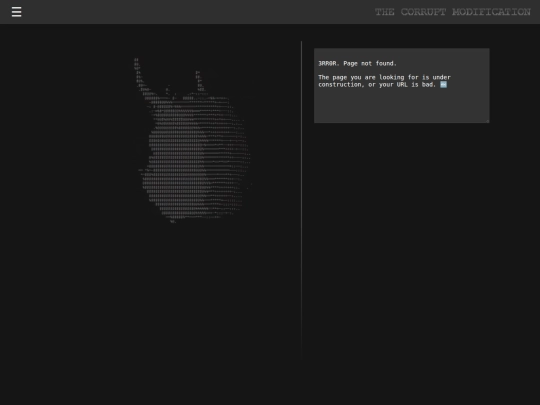The width and height of the screenshot is (540, 405).
Task: Click the '3RR0R. Page not found.' text
Action: click(x=357, y=63)
